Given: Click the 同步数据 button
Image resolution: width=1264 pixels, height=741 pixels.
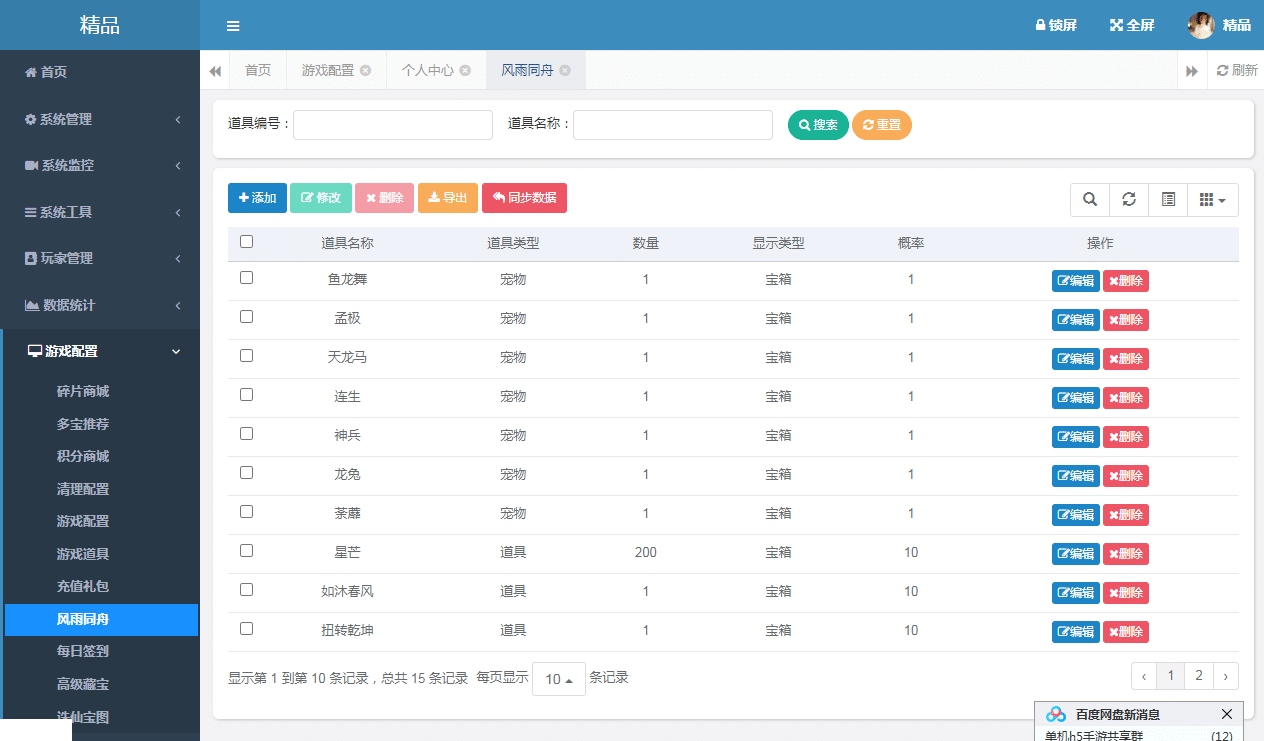Looking at the screenshot, I should point(524,198).
